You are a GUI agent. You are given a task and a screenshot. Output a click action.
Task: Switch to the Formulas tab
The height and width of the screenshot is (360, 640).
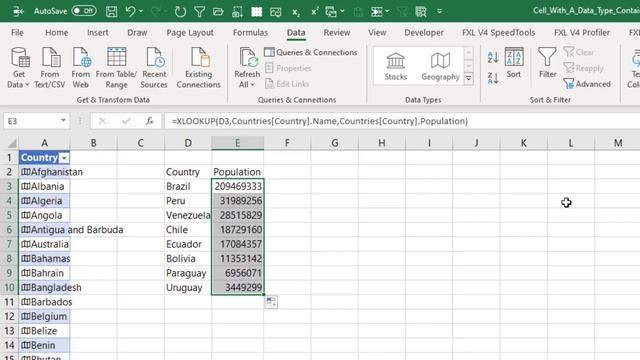250,33
